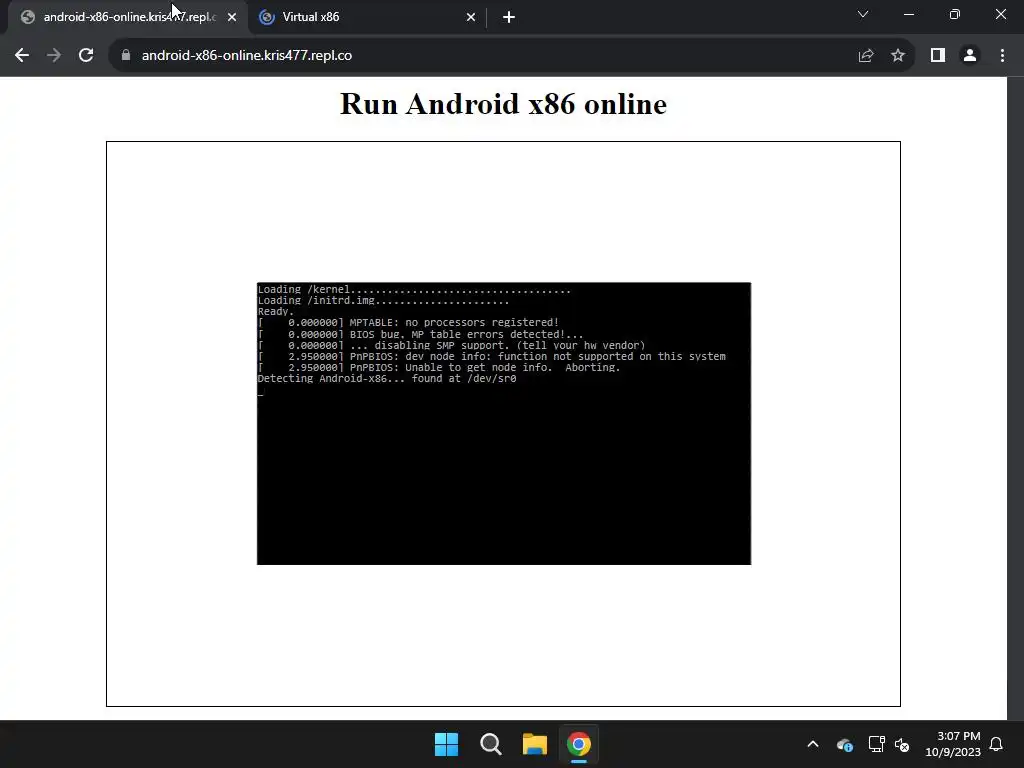Viewport: 1024px width, 768px height.
Task: Open Windows Search from taskbar
Action: [x=490, y=744]
